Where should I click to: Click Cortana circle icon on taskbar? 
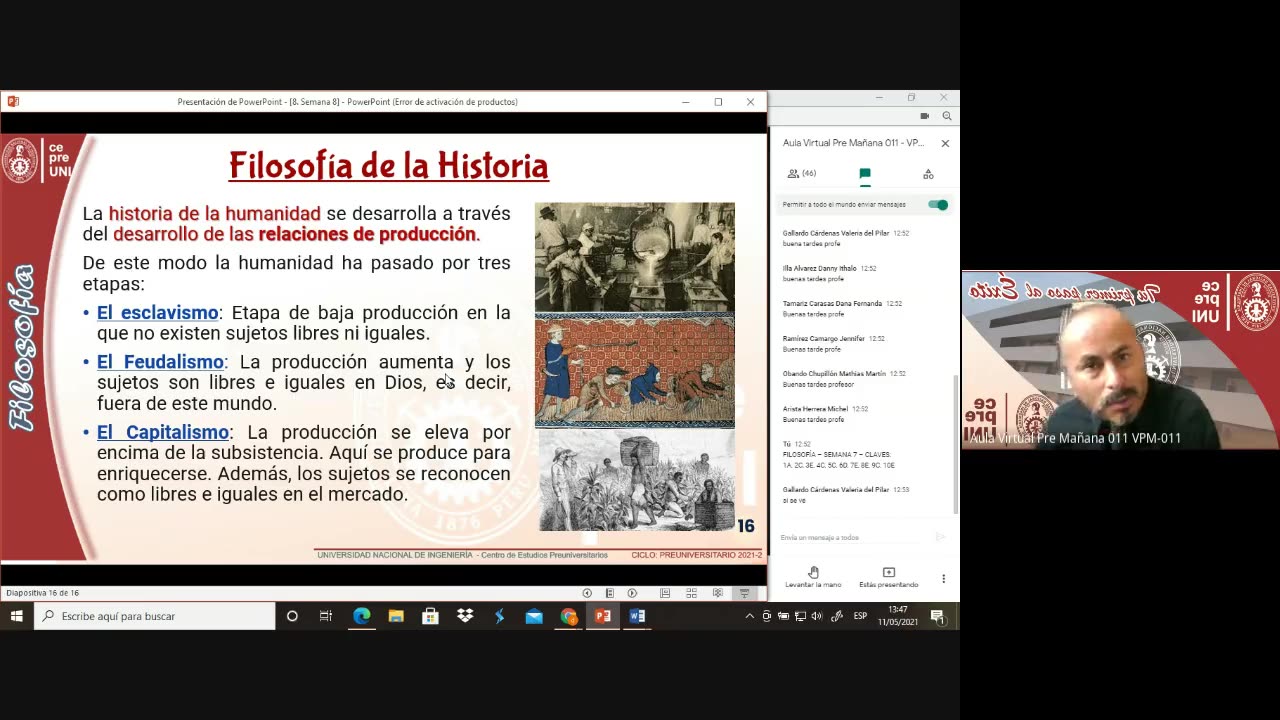292,616
